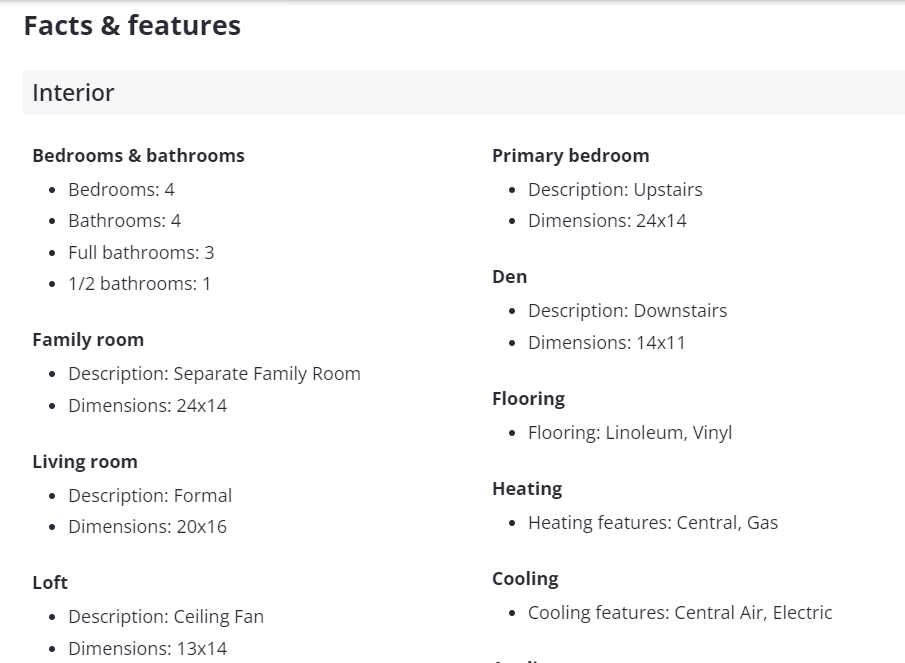Click the Bedrooms: 4 list item
Screen dimensions: 905x663
click(x=121, y=189)
